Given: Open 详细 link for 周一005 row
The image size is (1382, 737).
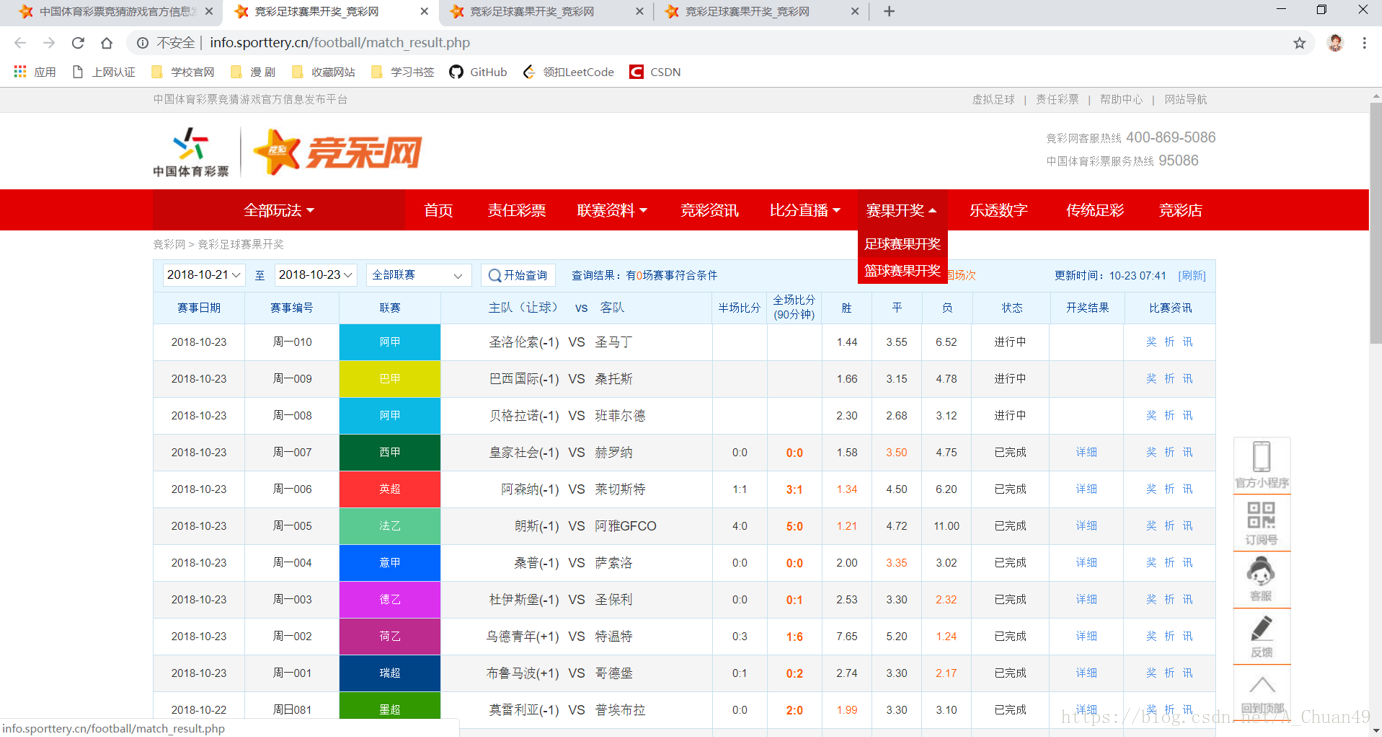Looking at the screenshot, I should 1086,526.
